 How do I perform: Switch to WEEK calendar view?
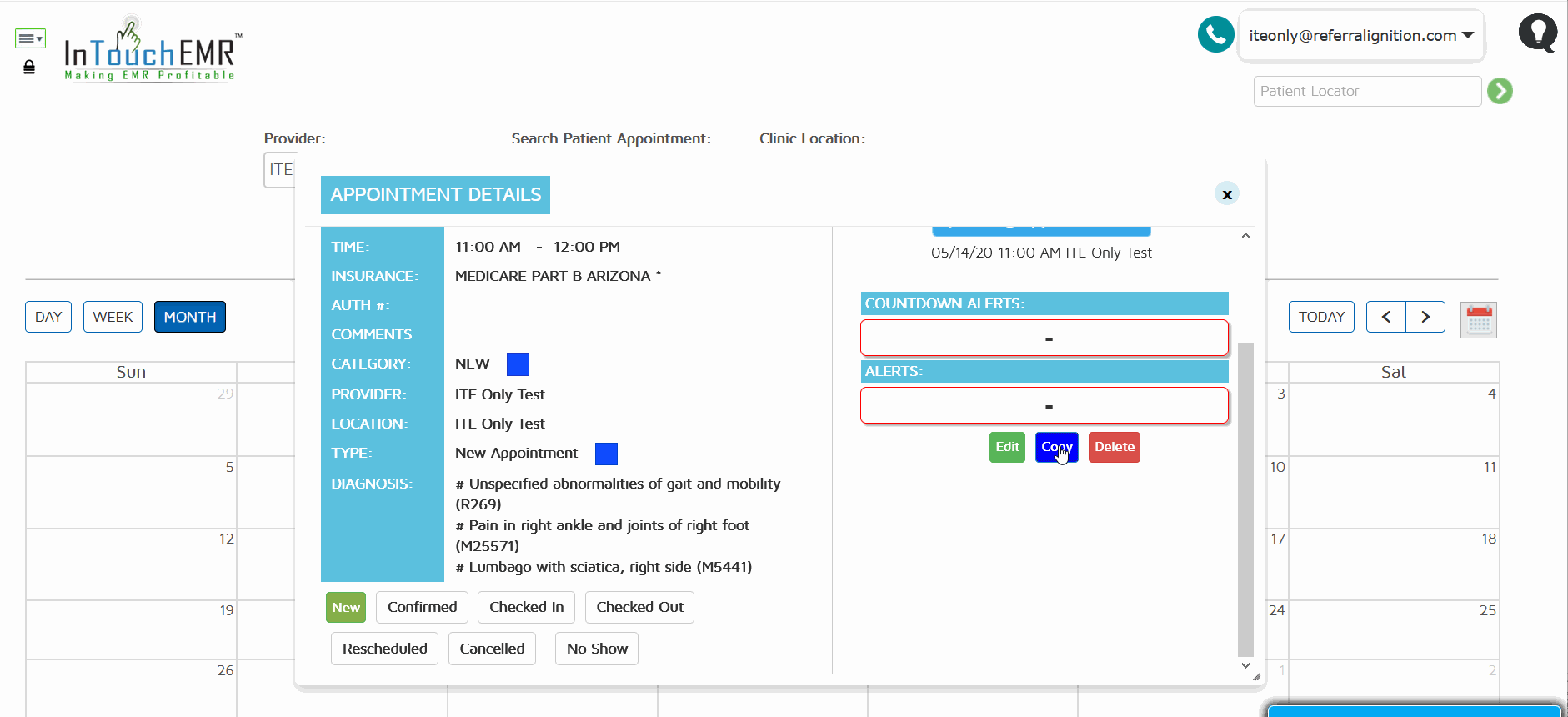click(113, 317)
